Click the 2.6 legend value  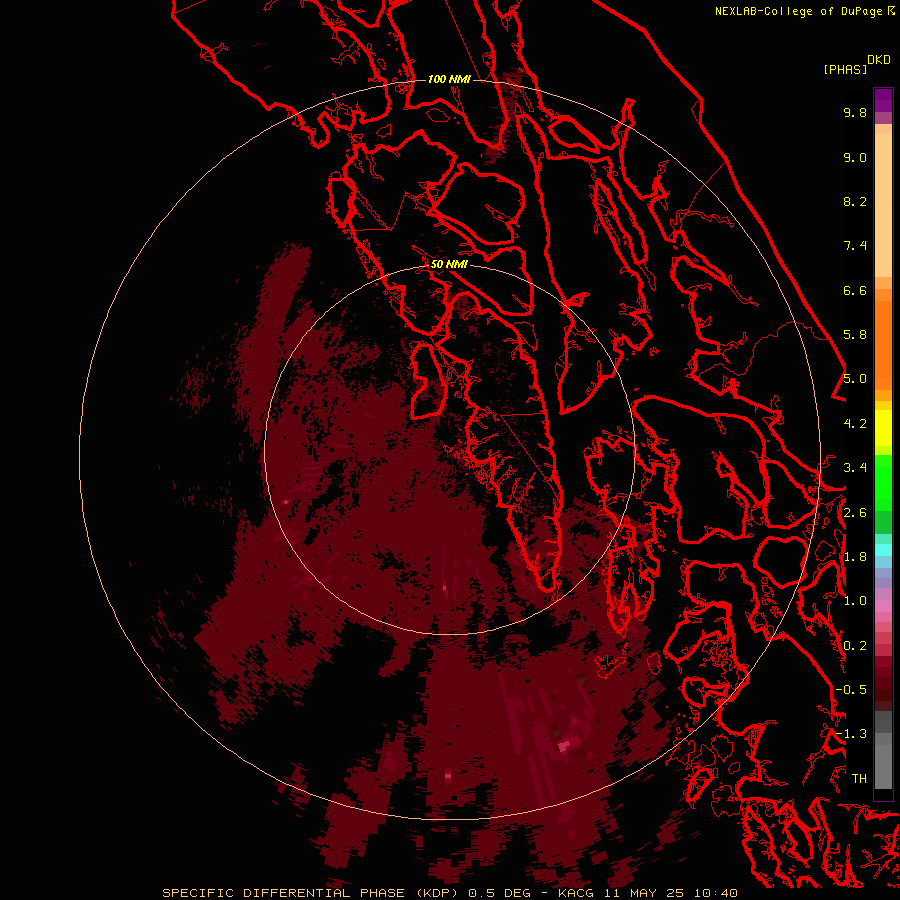pyautogui.click(x=855, y=513)
